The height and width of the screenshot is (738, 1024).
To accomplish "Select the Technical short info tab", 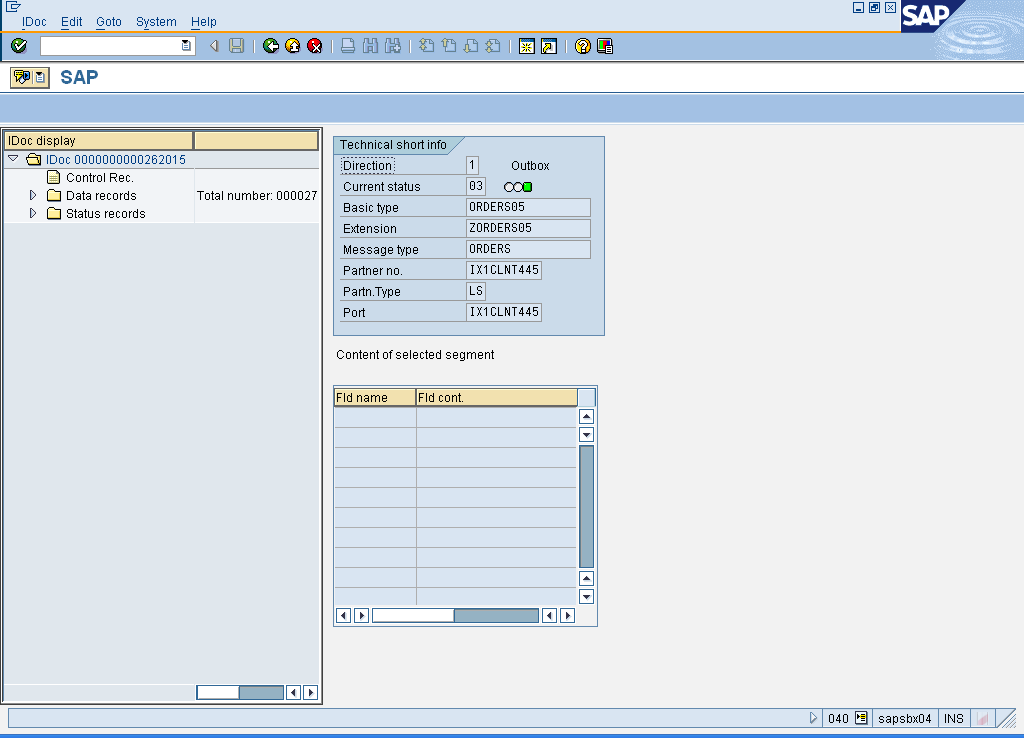I will (x=393, y=144).
